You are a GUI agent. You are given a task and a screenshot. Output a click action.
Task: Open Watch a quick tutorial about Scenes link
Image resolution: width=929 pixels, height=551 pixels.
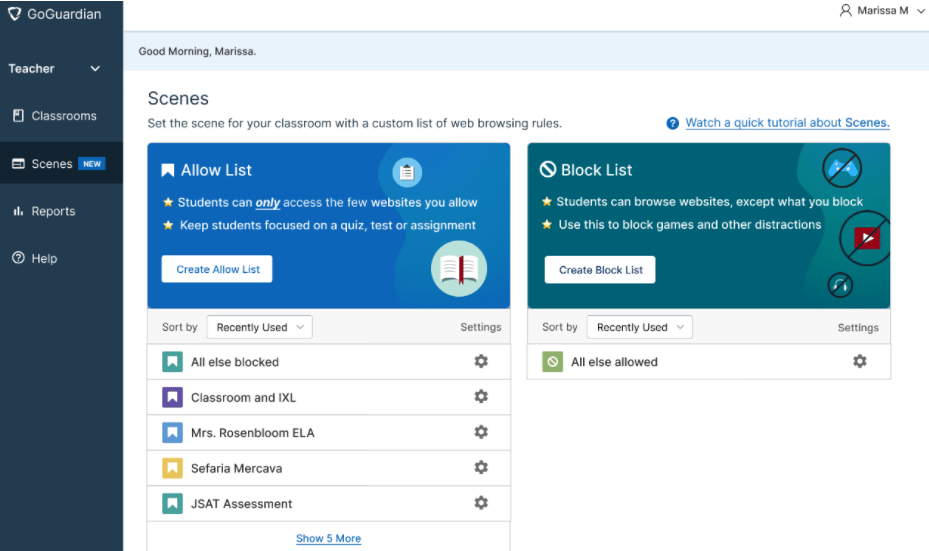pos(787,123)
